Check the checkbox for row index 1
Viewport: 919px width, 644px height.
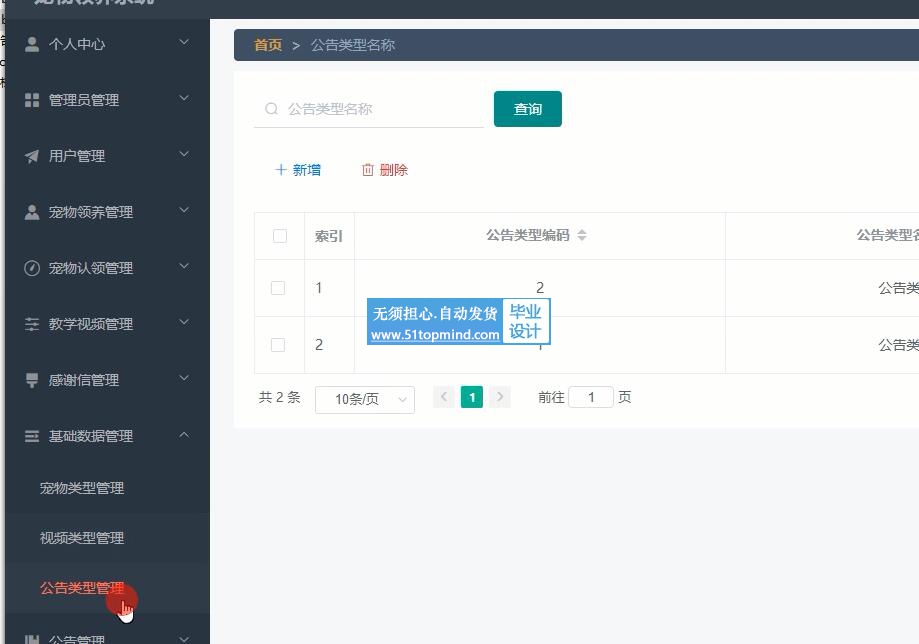278,288
